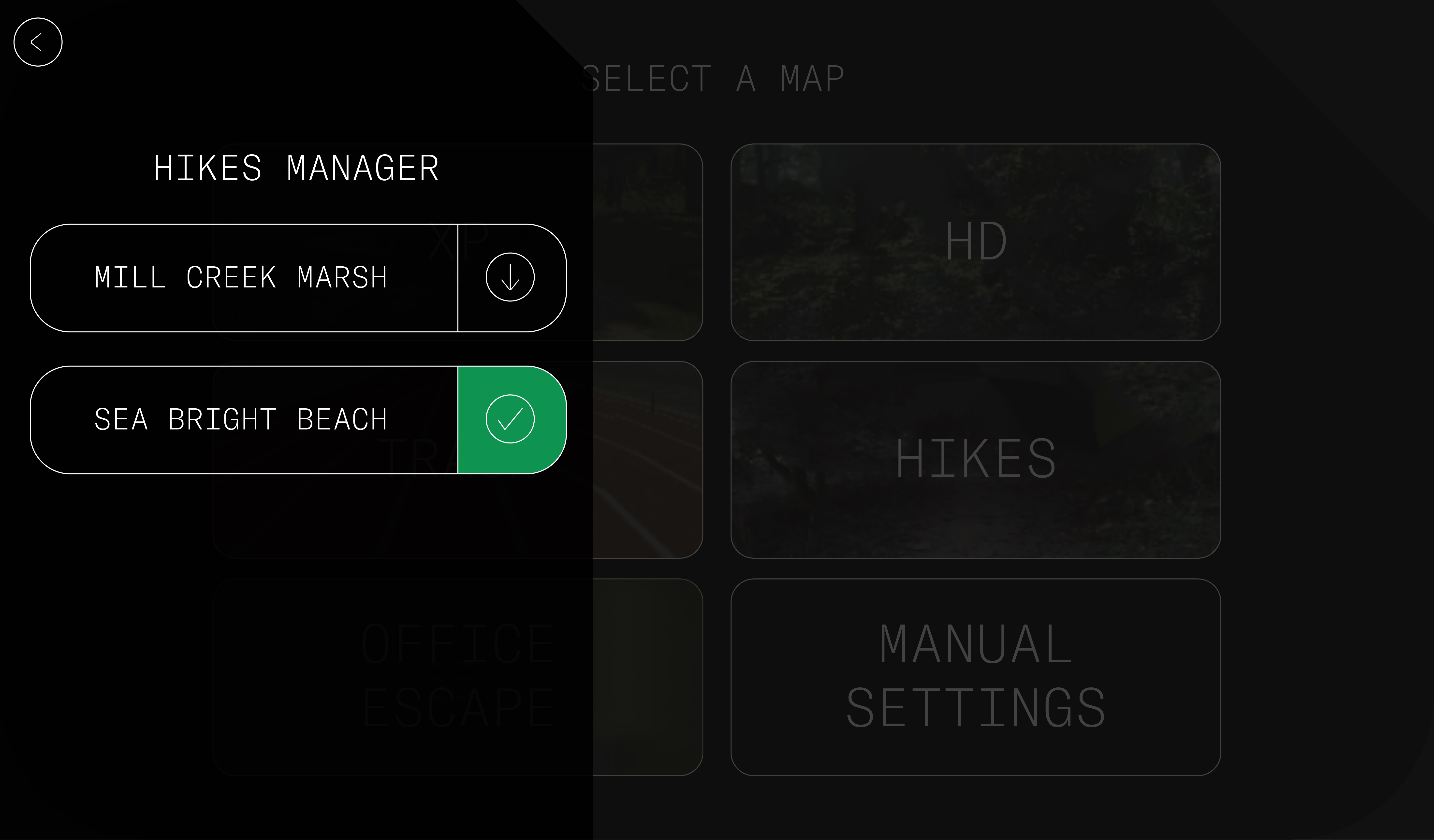This screenshot has width=1434, height=840.
Task: Open the Manual Settings card
Action: pos(975,677)
